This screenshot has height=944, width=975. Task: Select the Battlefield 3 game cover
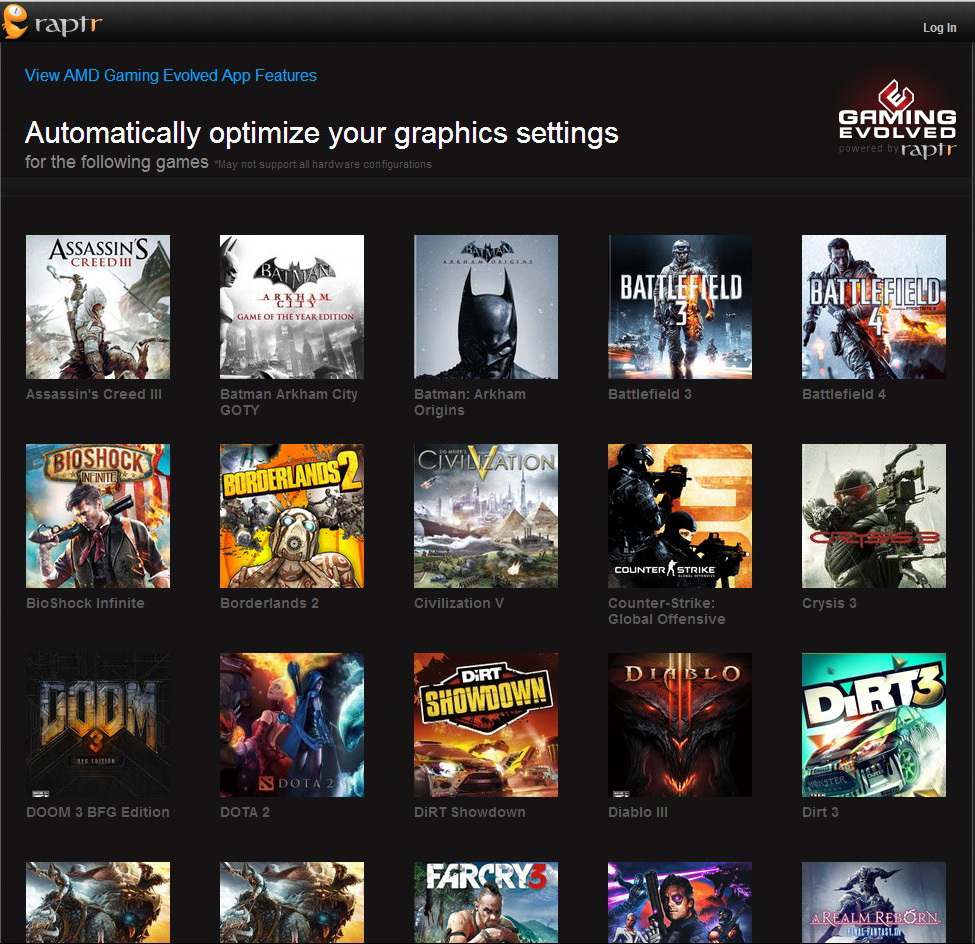pyautogui.click(x=680, y=307)
